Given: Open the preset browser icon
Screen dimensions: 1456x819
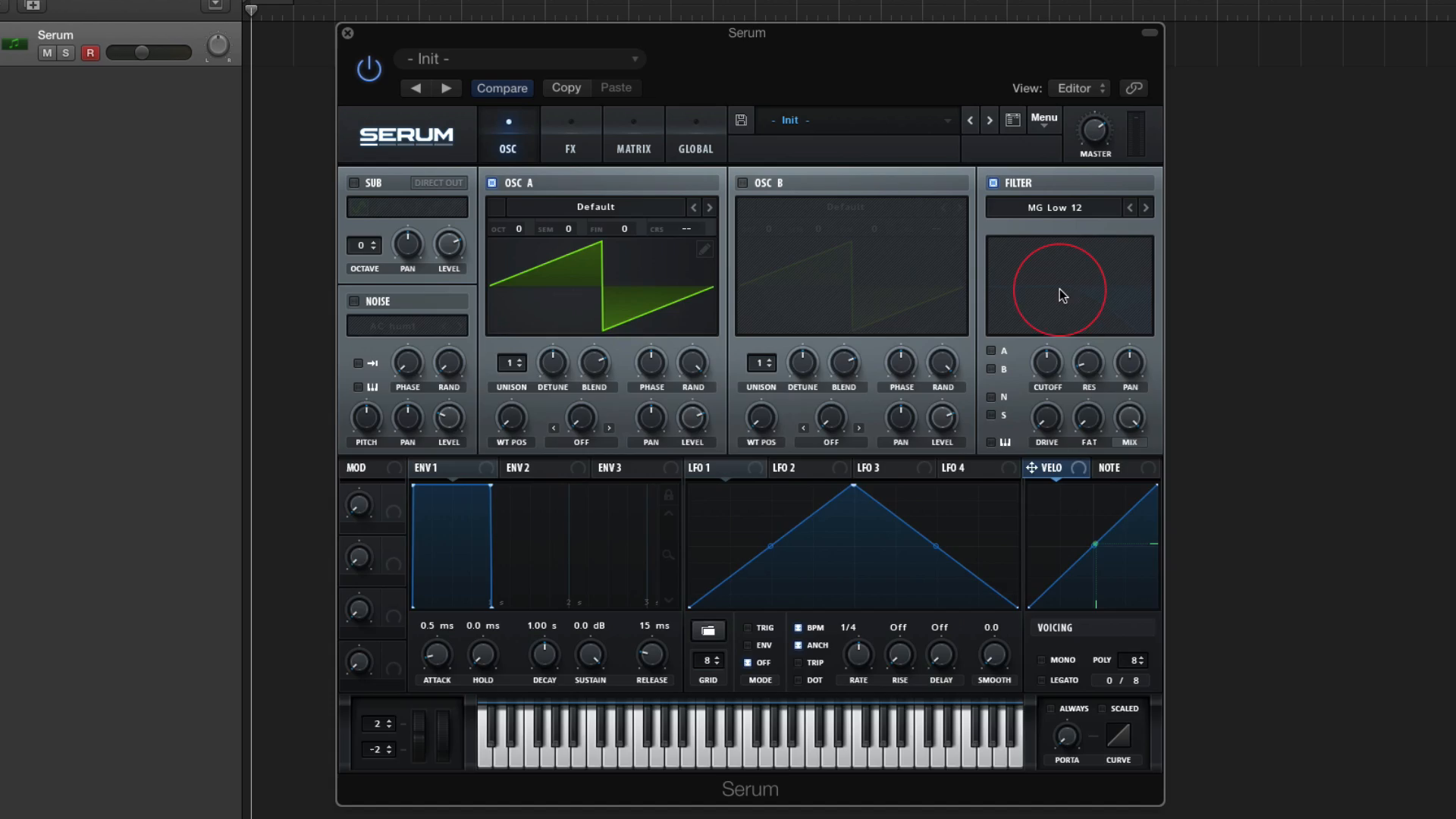Looking at the screenshot, I should click(x=1012, y=120).
